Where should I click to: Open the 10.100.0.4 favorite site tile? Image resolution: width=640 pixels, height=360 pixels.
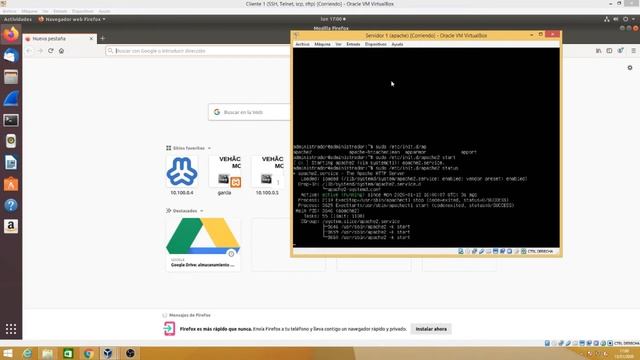182,176
